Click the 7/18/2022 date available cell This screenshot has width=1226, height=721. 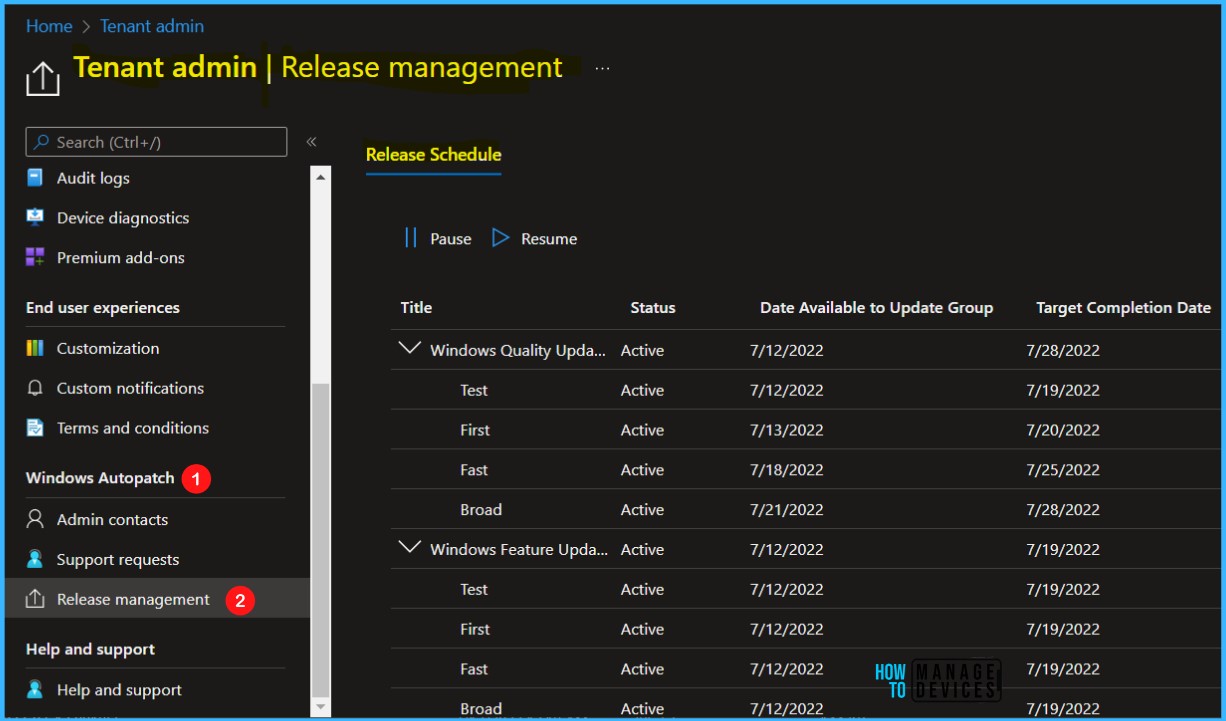(786, 470)
